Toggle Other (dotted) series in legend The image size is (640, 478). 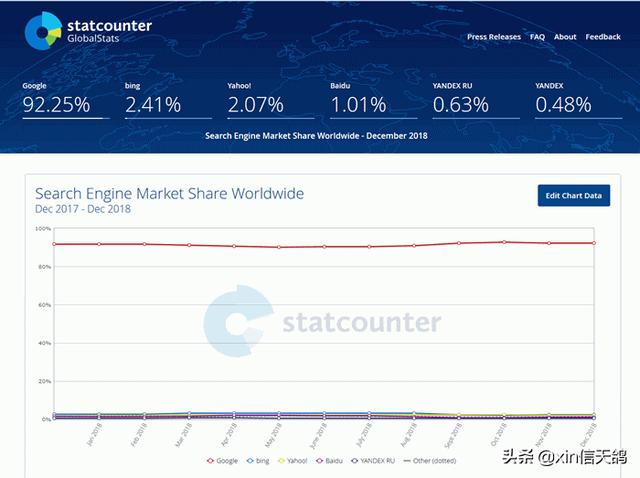point(430,460)
